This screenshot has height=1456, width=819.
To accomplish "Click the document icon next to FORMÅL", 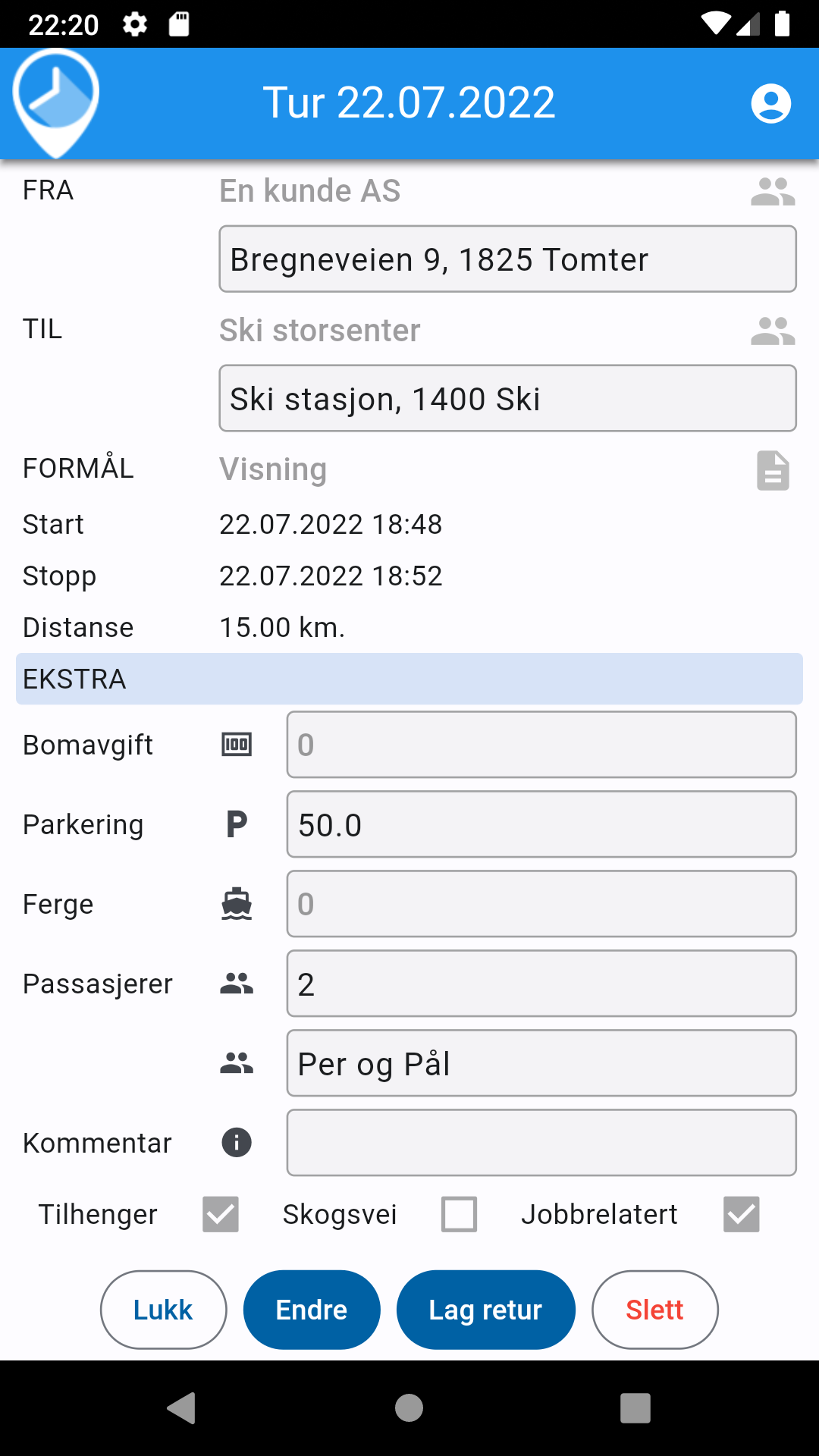I will (771, 471).
